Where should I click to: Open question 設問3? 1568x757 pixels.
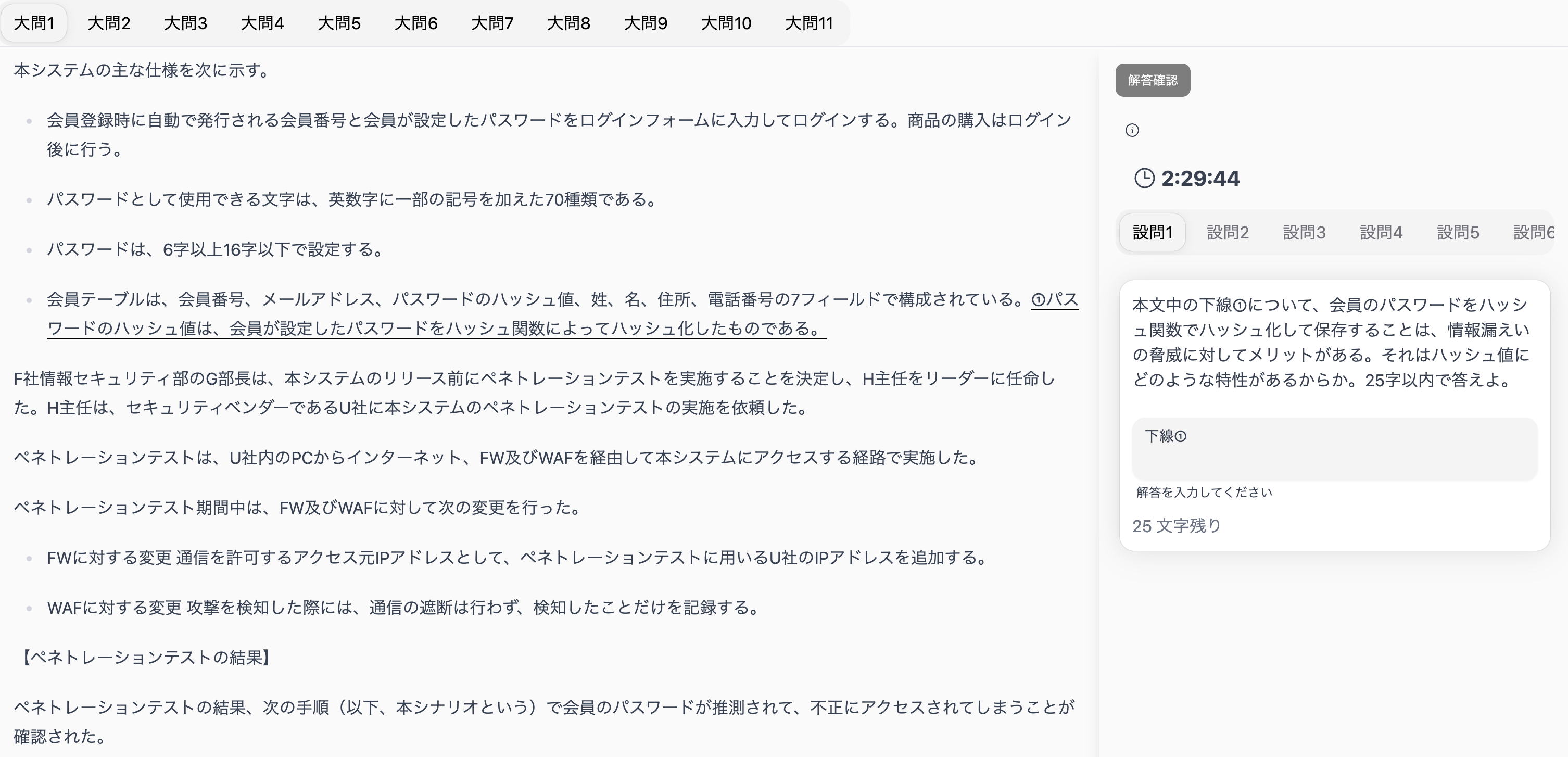click(x=1304, y=232)
